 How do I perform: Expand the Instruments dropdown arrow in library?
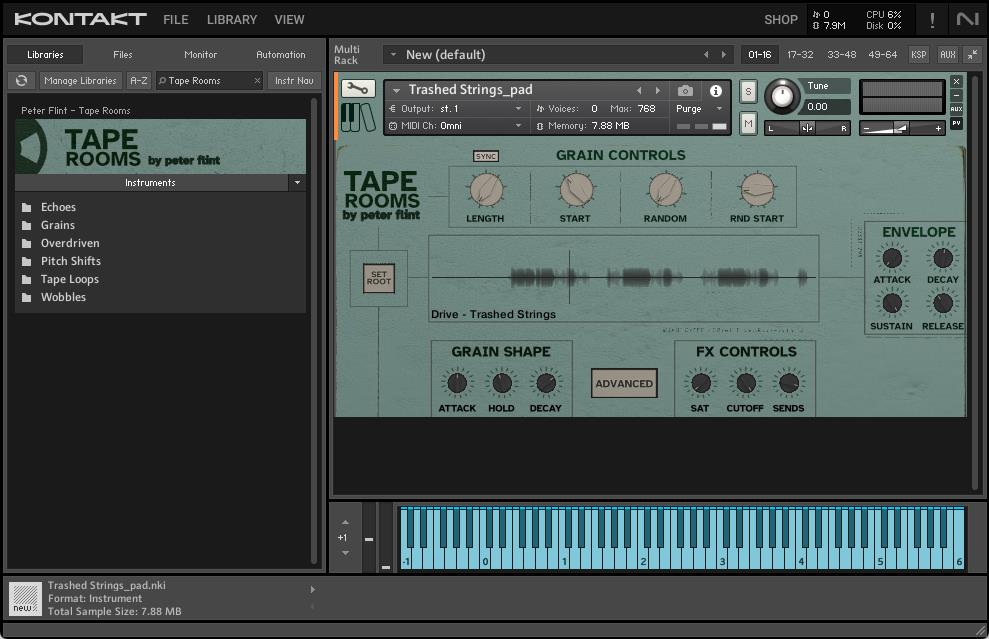pos(296,183)
